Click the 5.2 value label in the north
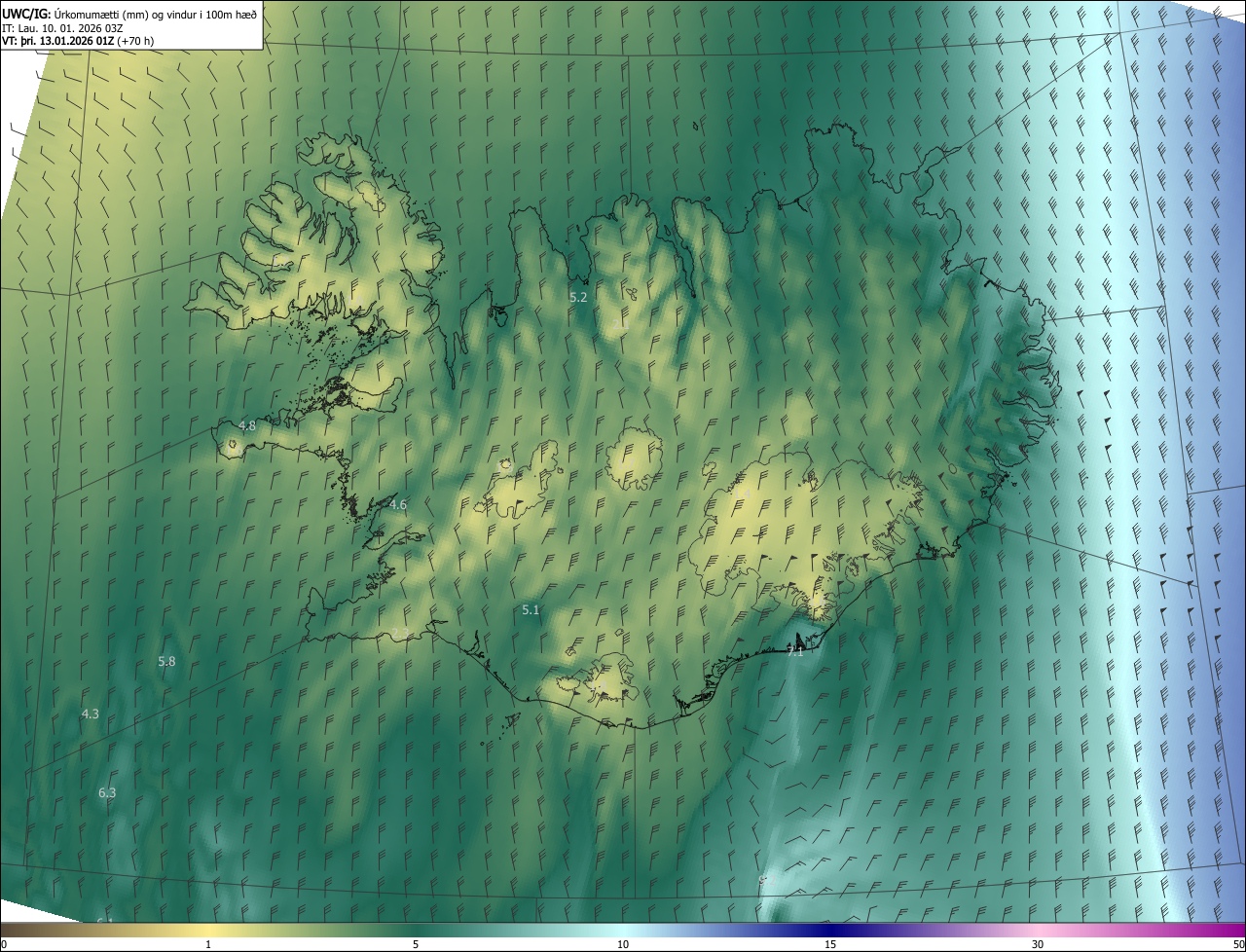This screenshot has height=952, width=1246. [x=578, y=297]
